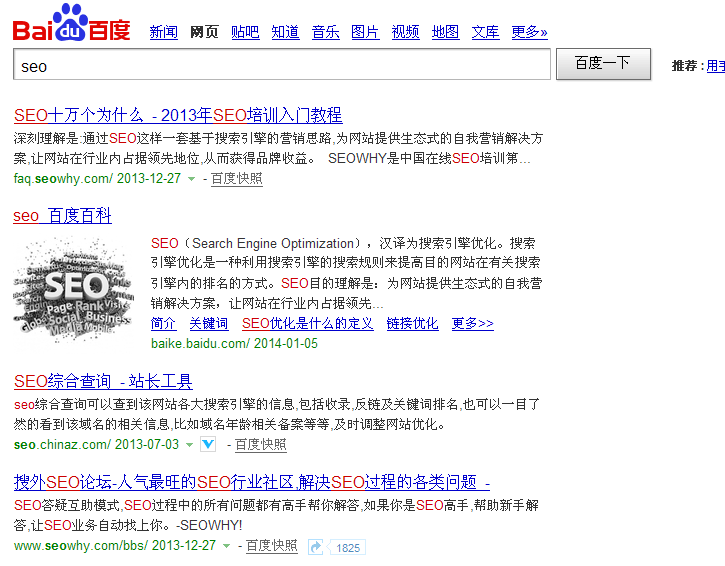
Task: Click the share arrow icon
Action: point(316,547)
